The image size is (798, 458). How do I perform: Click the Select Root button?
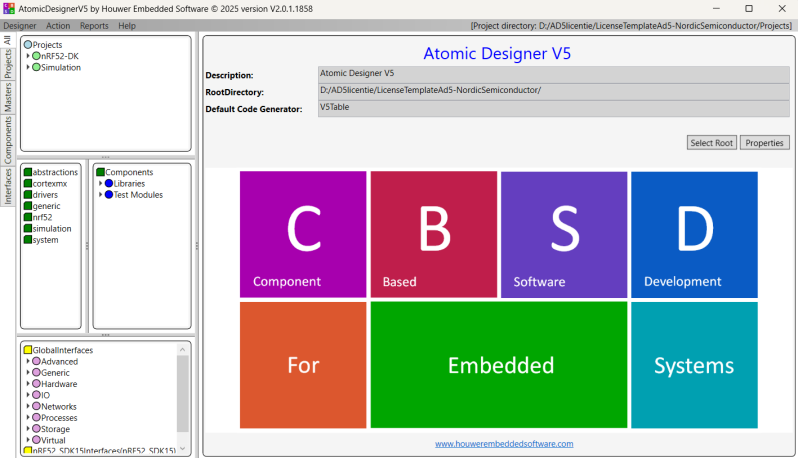point(711,143)
